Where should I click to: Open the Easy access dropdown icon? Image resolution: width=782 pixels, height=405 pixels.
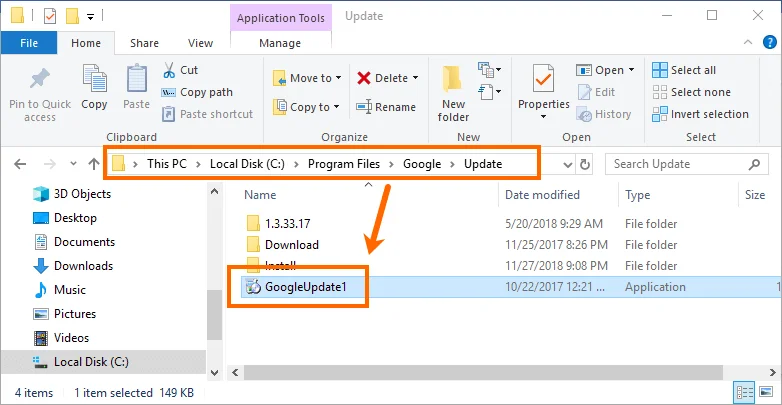coord(489,92)
